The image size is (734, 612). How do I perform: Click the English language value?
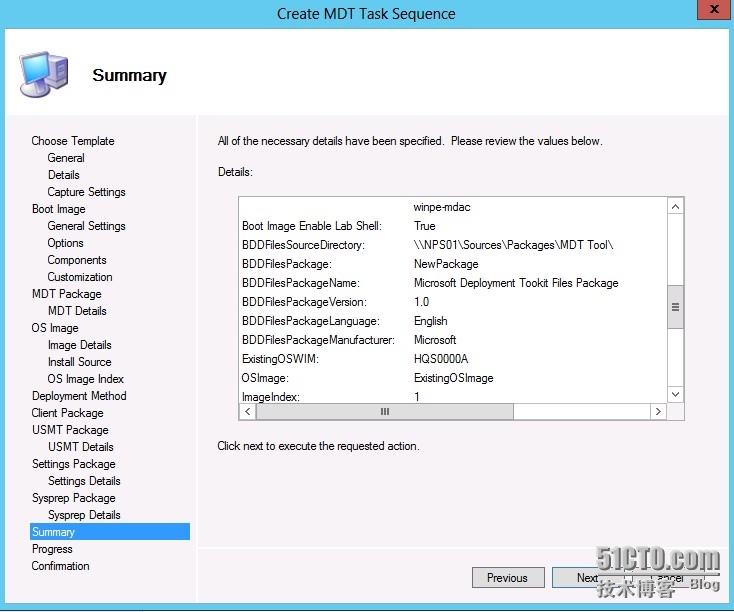pyautogui.click(x=431, y=321)
